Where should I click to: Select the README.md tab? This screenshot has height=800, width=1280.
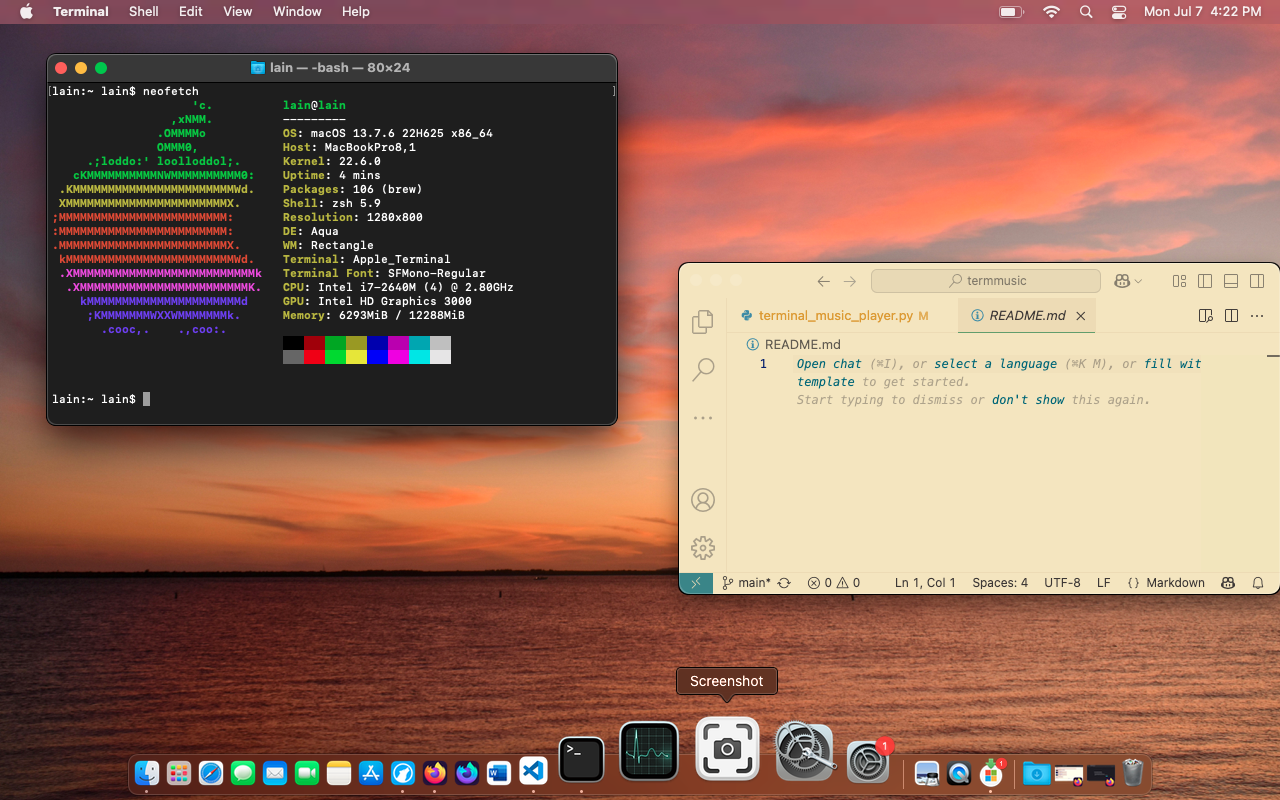[x=1027, y=315]
